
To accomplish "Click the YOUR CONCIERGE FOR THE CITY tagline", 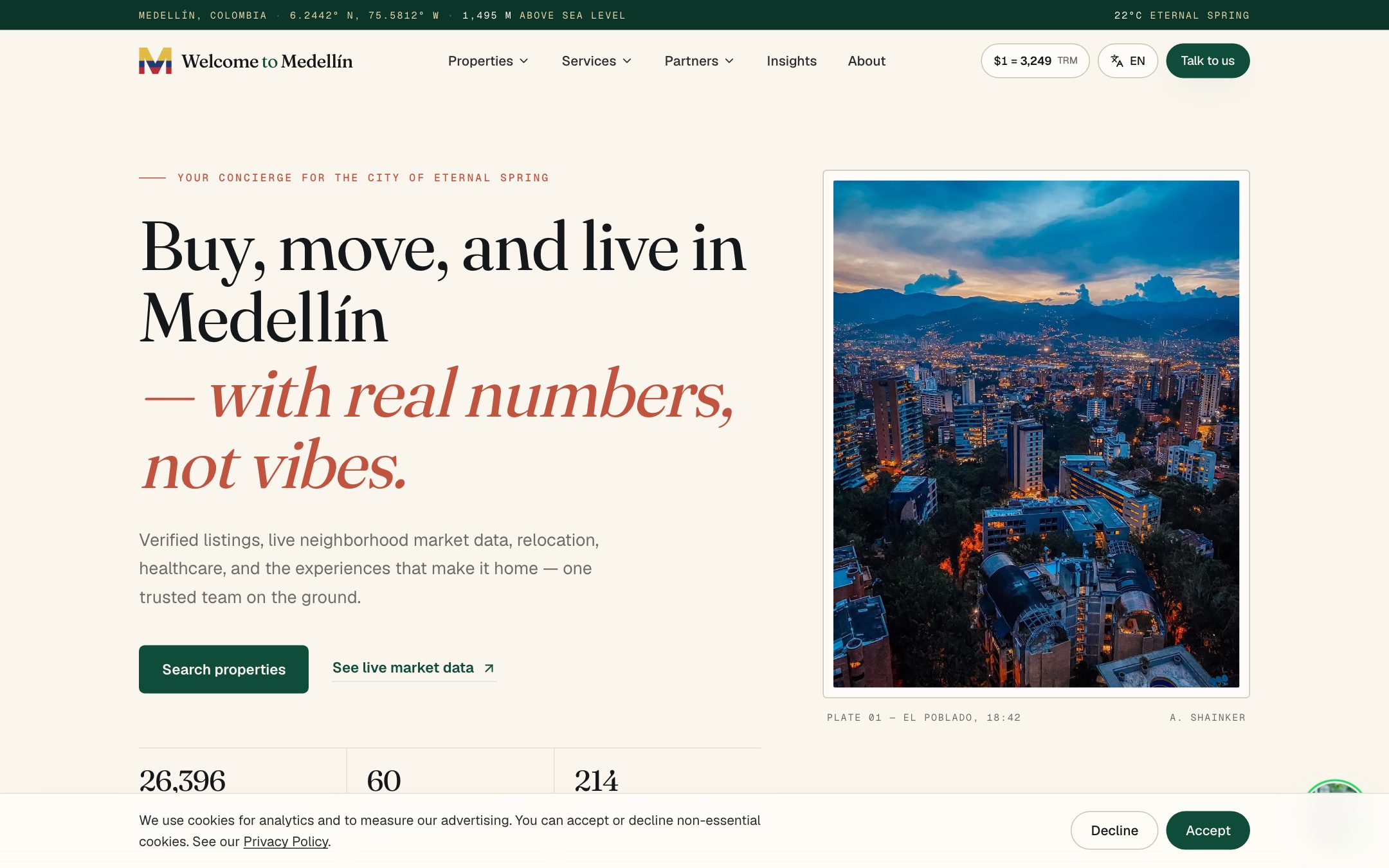I will [363, 178].
